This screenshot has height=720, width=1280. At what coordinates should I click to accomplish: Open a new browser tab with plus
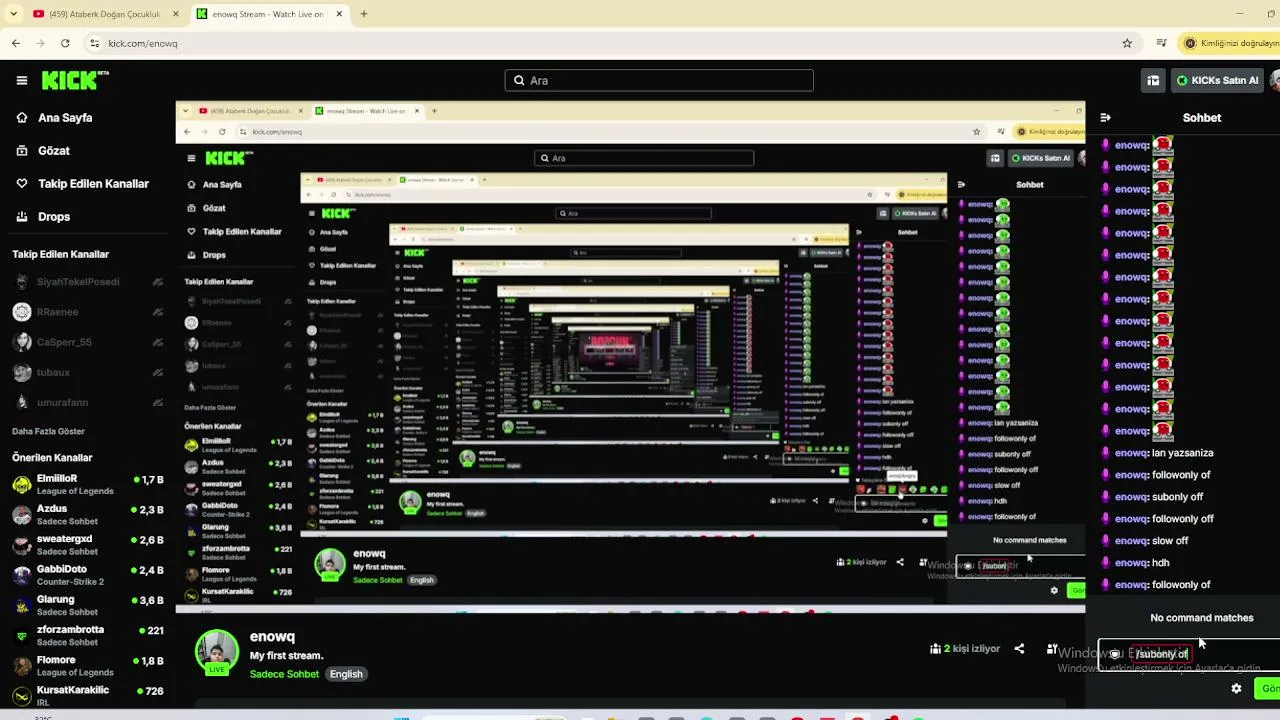(364, 14)
